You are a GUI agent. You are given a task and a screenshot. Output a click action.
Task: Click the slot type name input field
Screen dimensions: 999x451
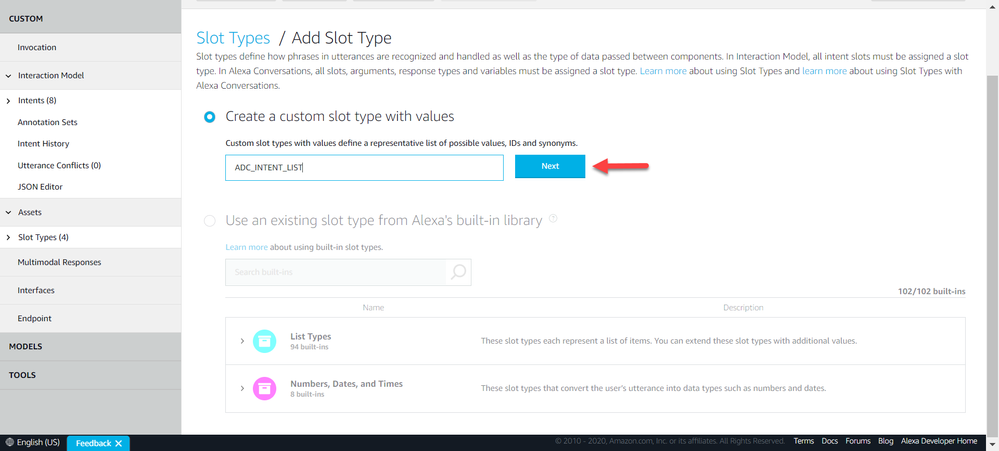click(364, 167)
